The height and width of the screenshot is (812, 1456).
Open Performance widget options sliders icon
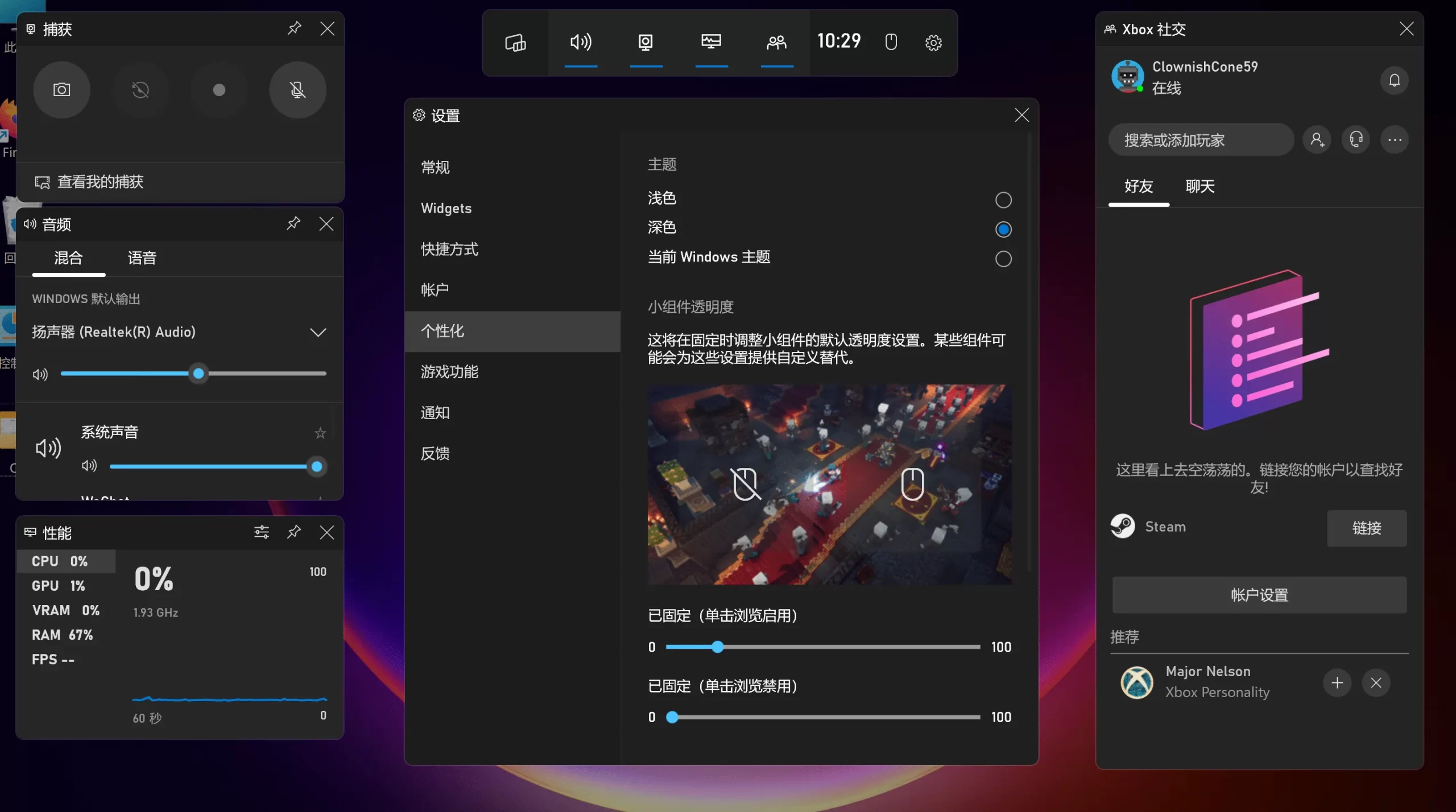(x=261, y=532)
